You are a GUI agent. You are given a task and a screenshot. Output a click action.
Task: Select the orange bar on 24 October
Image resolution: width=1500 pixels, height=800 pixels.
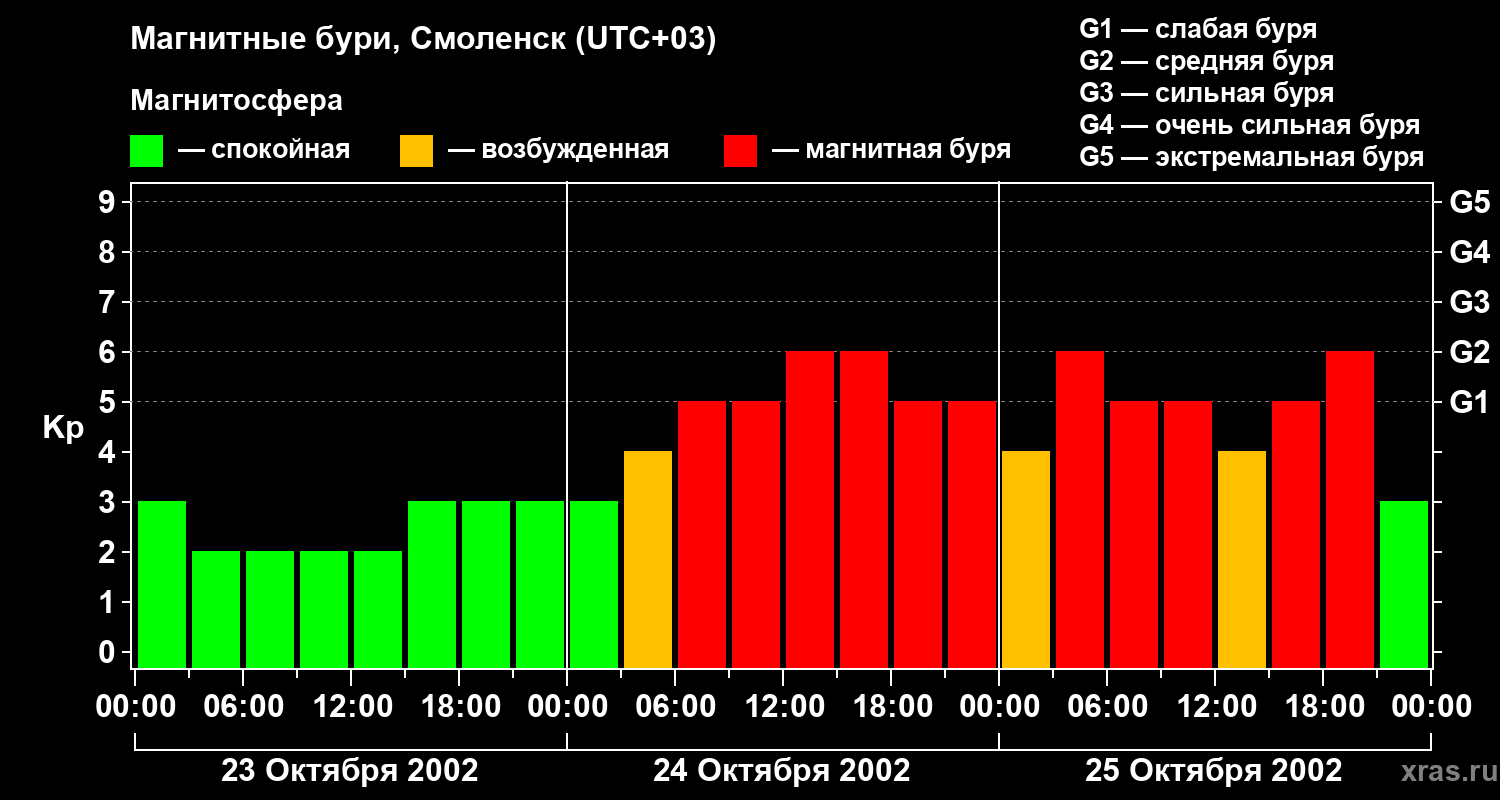point(648,559)
